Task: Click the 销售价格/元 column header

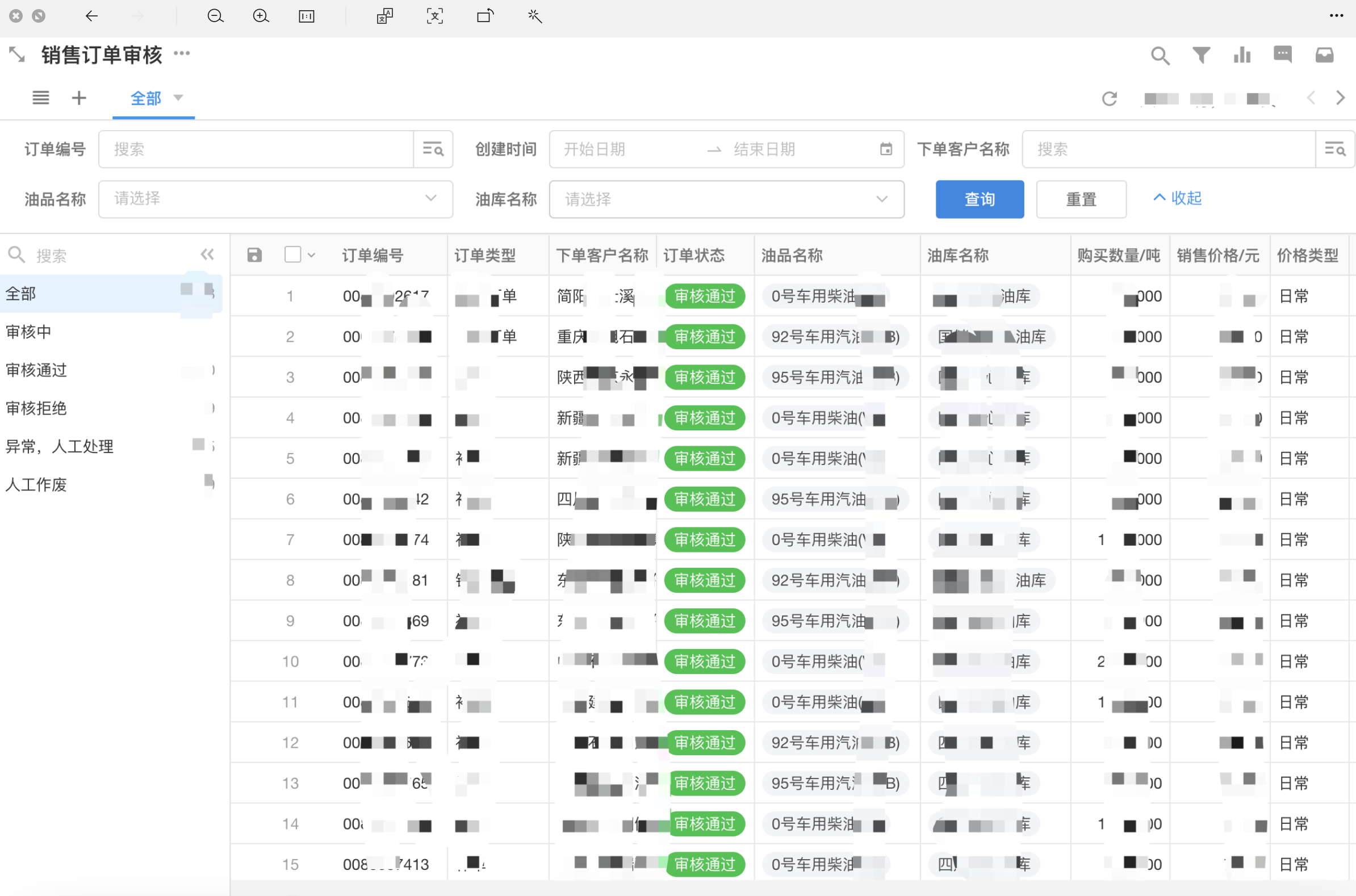Action: pyautogui.click(x=1218, y=256)
